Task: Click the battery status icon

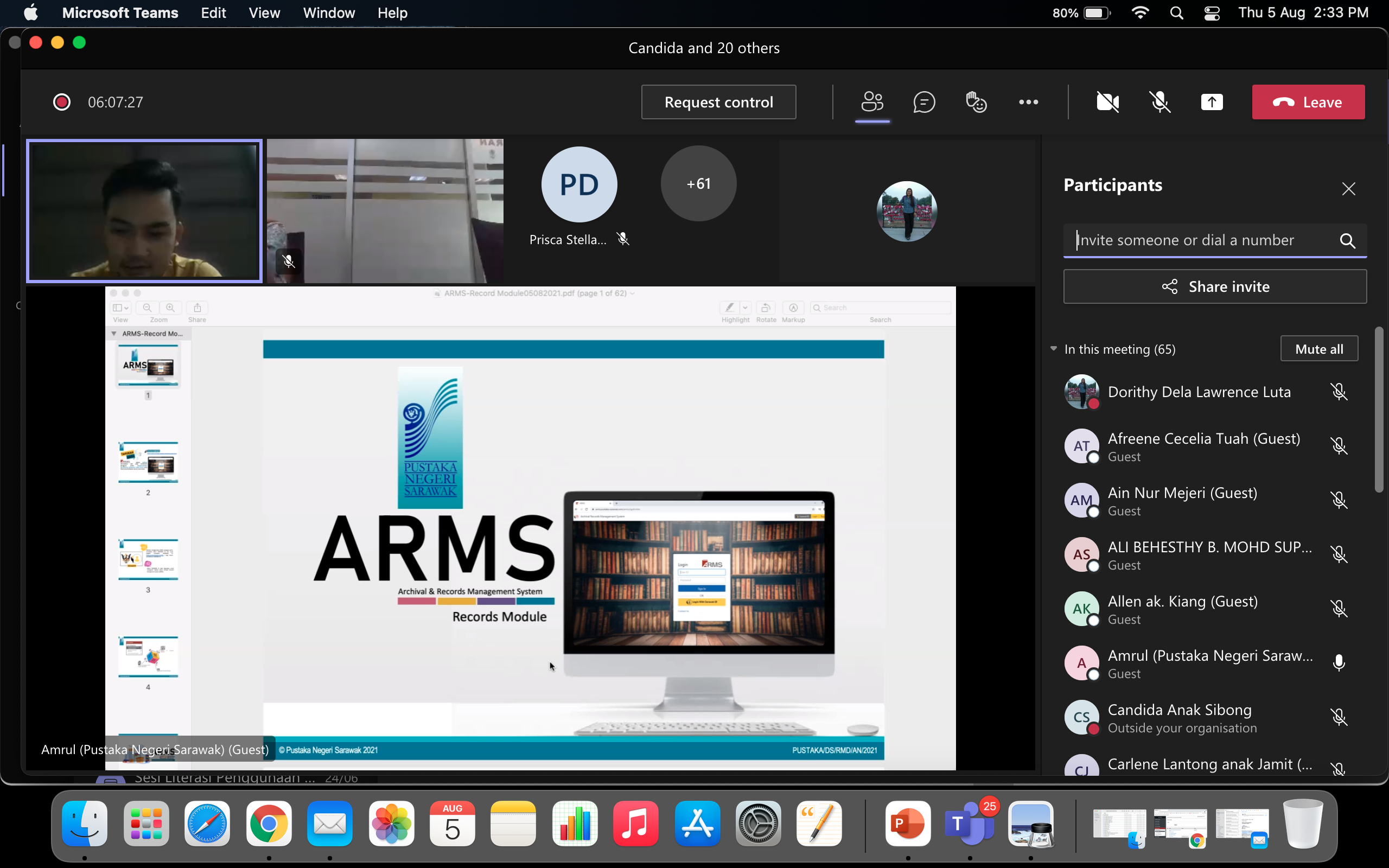Action: click(1097, 12)
